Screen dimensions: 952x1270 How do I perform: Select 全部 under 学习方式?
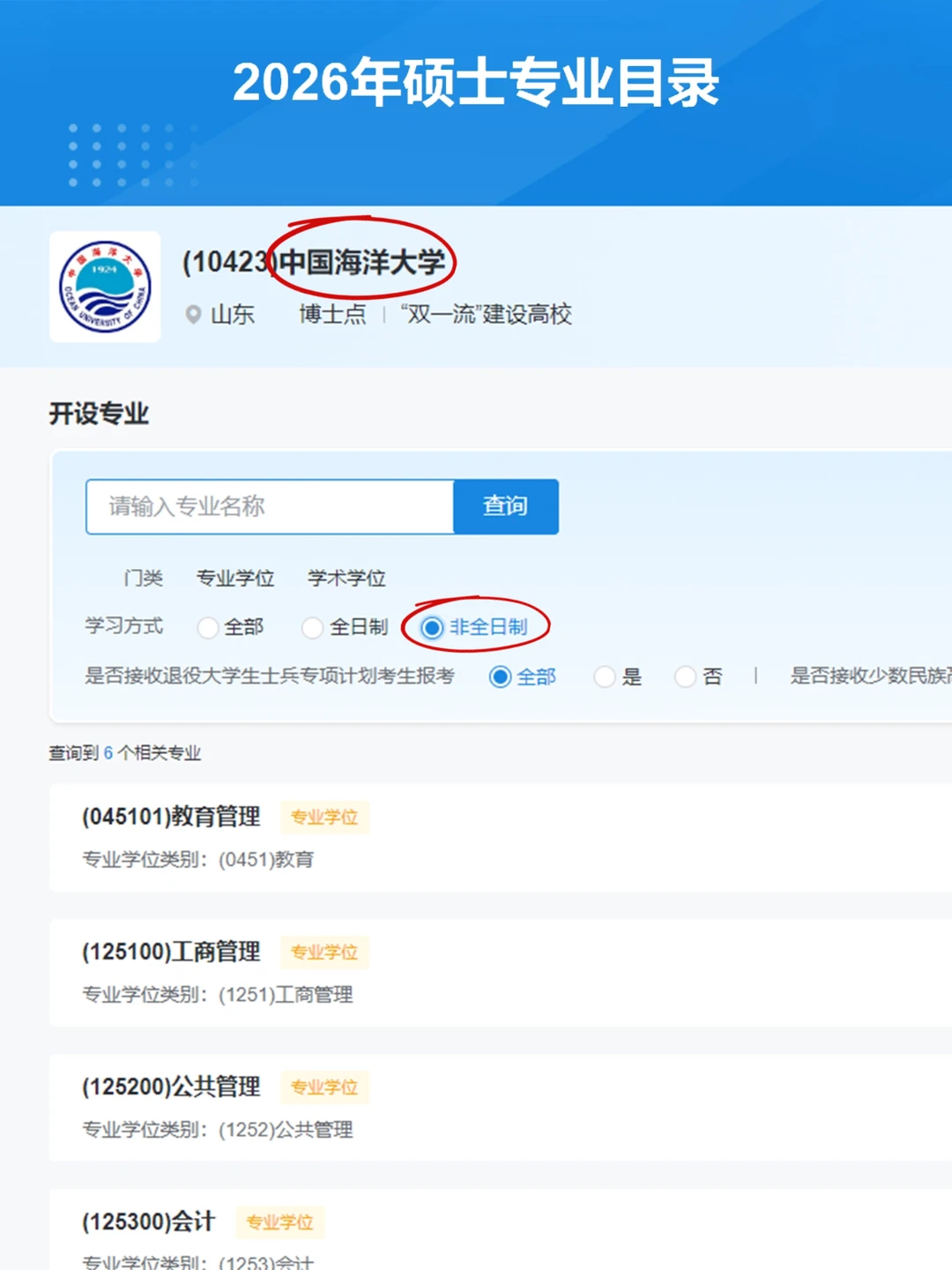208,627
